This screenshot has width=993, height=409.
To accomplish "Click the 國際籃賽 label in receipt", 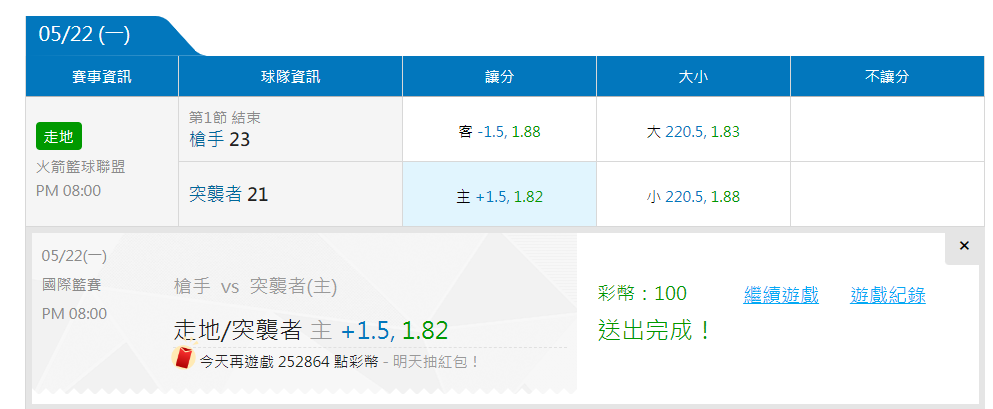I will [x=72, y=285].
